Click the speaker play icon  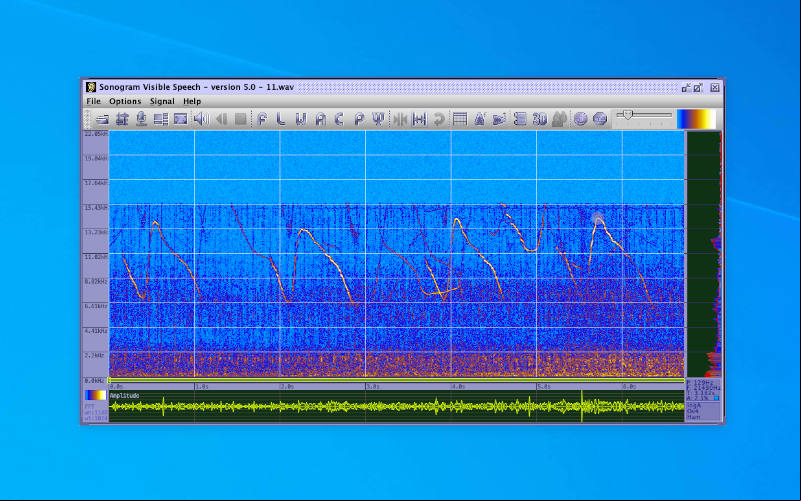pyautogui.click(x=201, y=120)
